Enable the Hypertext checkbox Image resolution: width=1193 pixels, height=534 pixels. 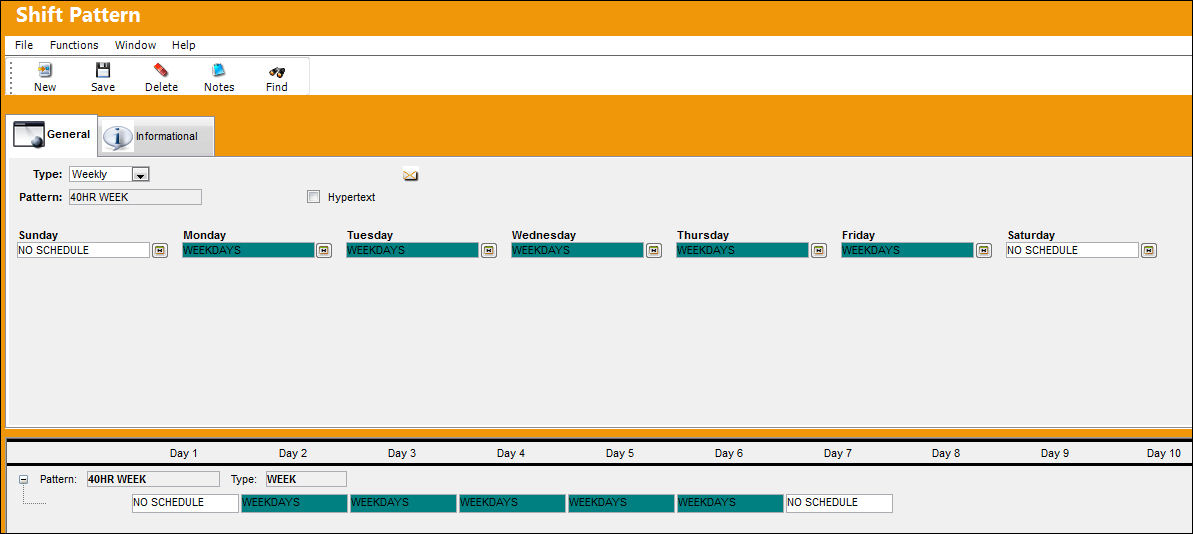tap(313, 197)
